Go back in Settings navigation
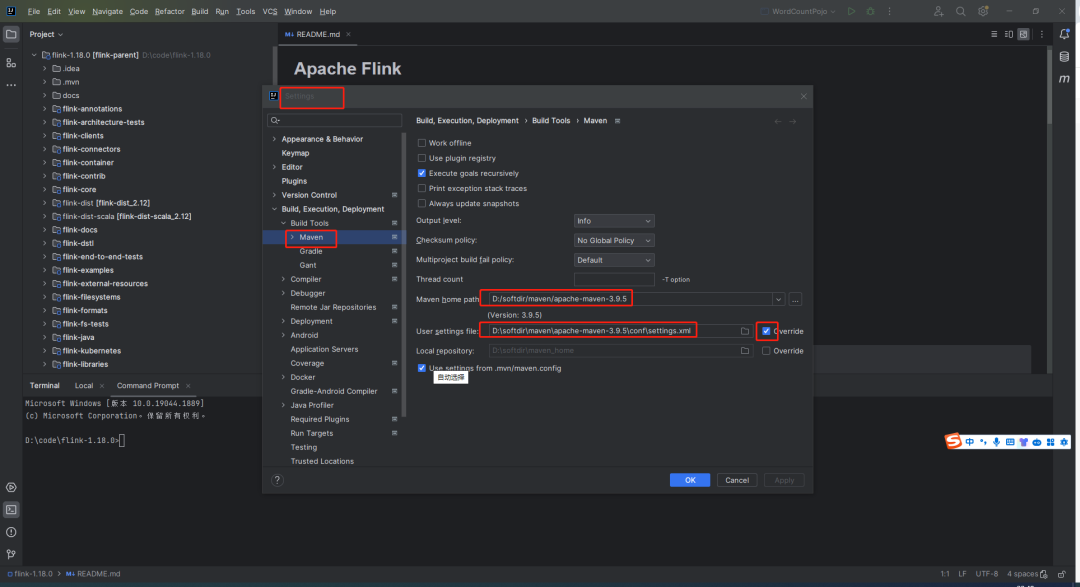 click(x=778, y=121)
